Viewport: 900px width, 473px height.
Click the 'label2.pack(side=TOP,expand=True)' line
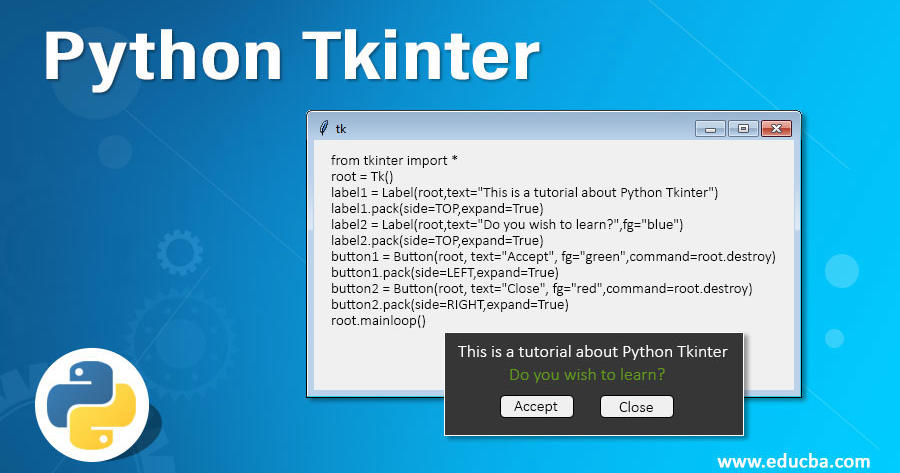pyautogui.click(x=437, y=241)
